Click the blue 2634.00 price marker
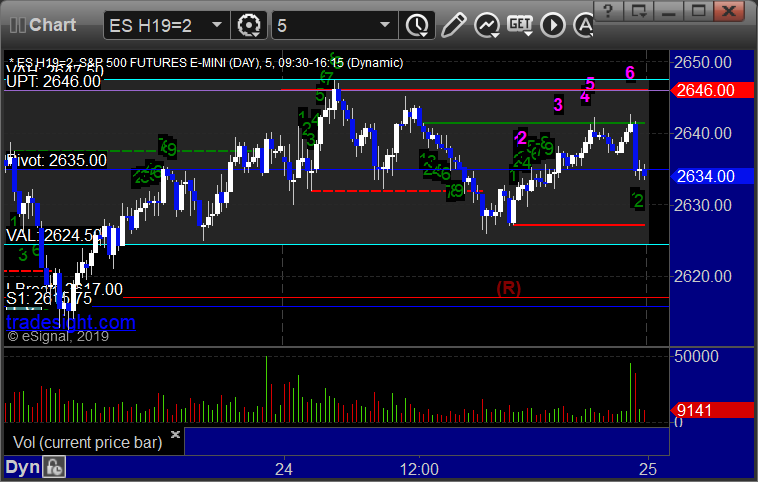This screenshot has width=758, height=482. (x=712, y=176)
